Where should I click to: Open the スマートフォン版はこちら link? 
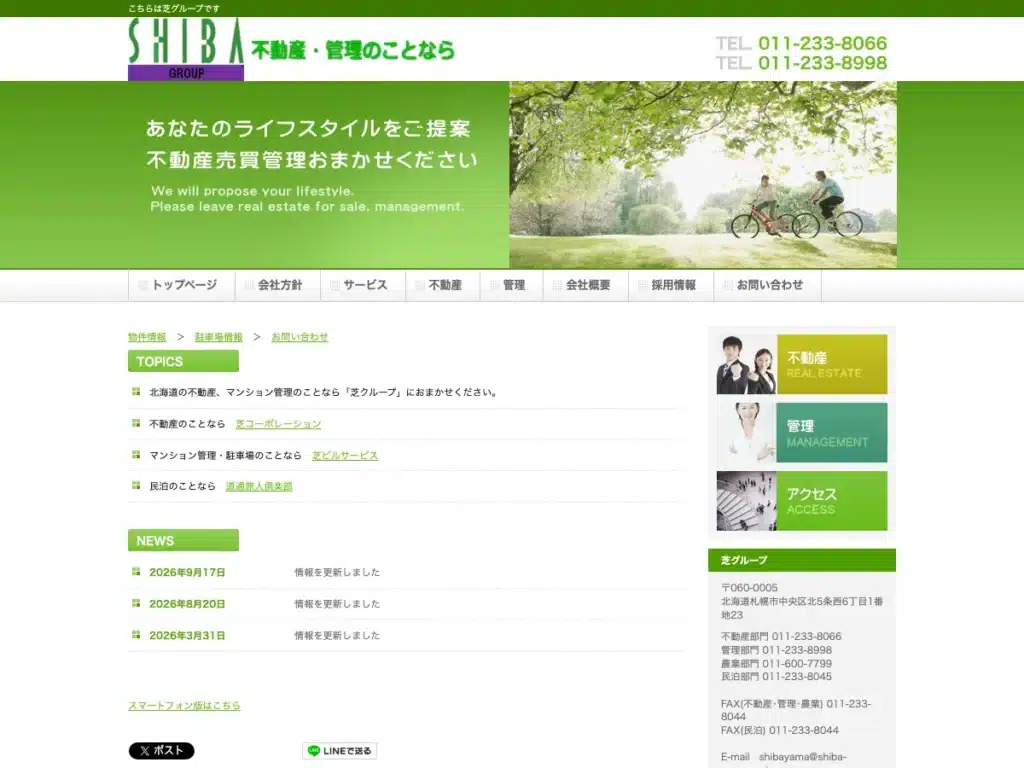(x=184, y=705)
